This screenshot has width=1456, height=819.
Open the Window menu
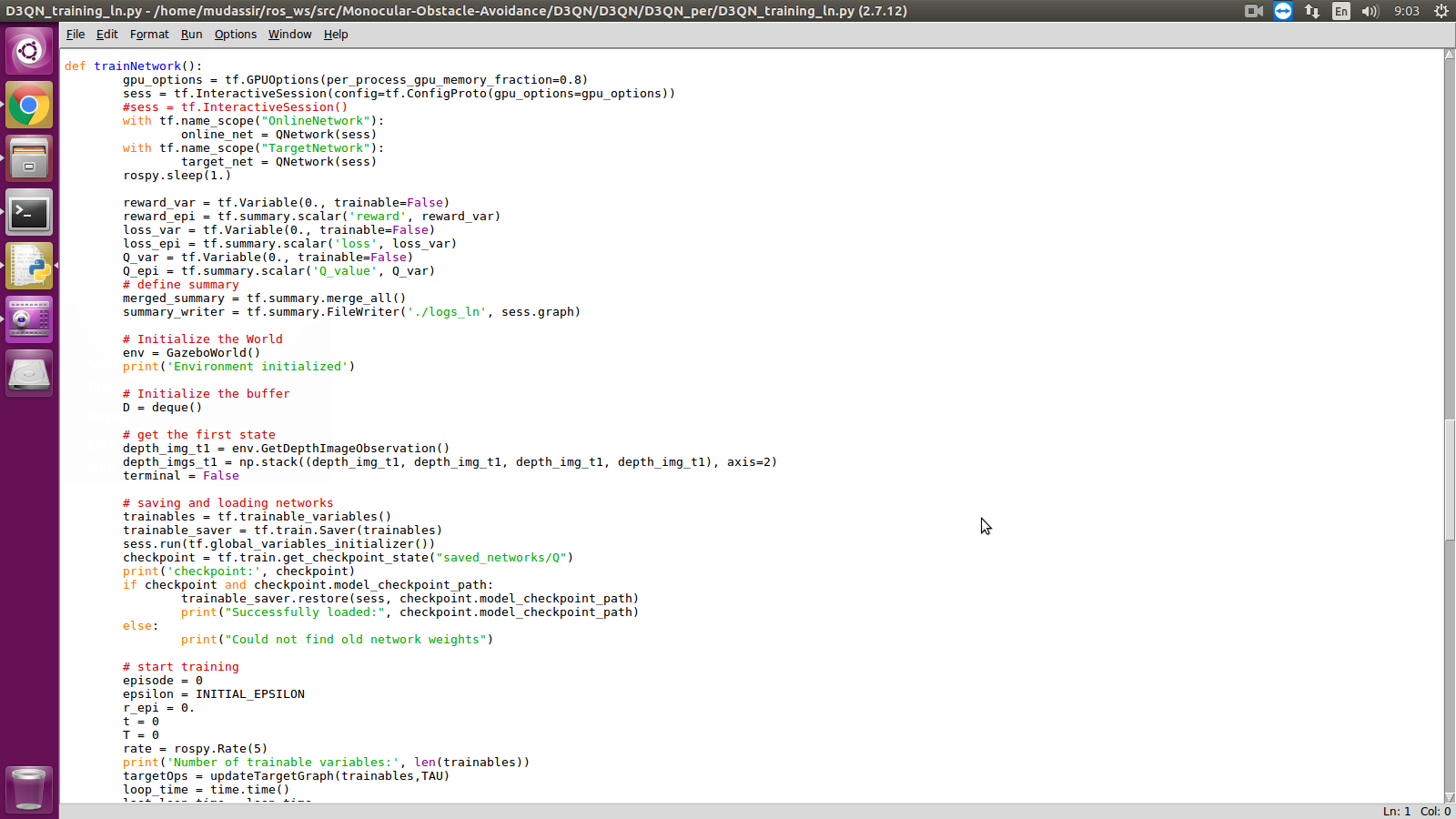pos(289,35)
